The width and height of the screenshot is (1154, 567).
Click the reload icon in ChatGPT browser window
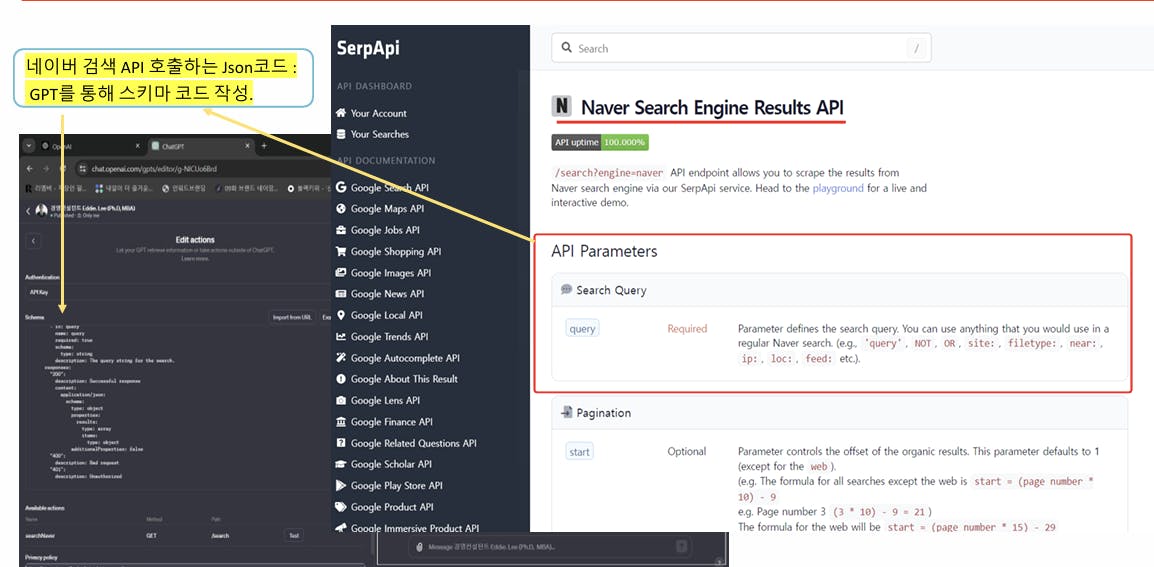point(63,169)
